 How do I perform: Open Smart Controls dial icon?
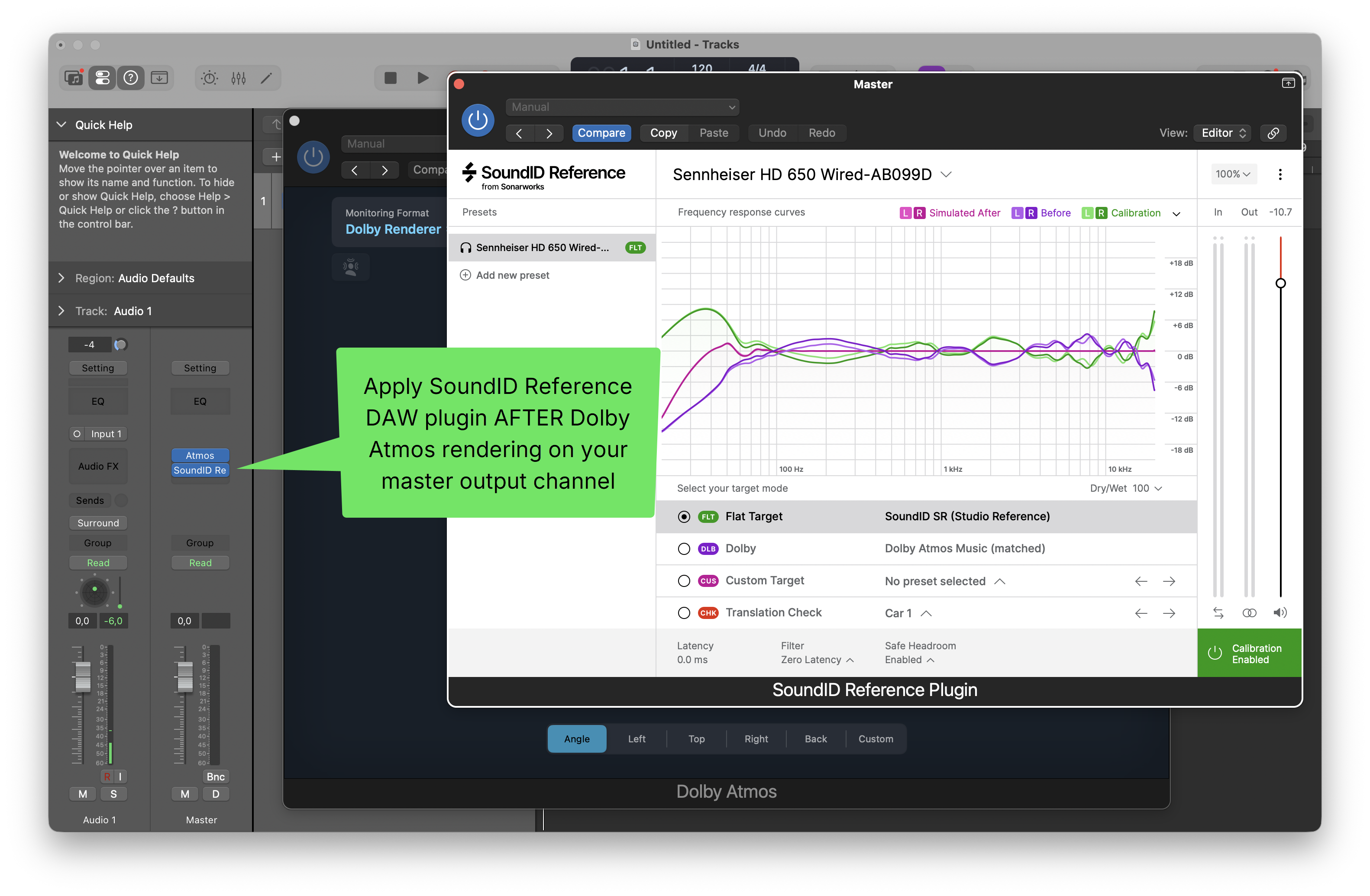pyautogui.click(x=210, y=77)
